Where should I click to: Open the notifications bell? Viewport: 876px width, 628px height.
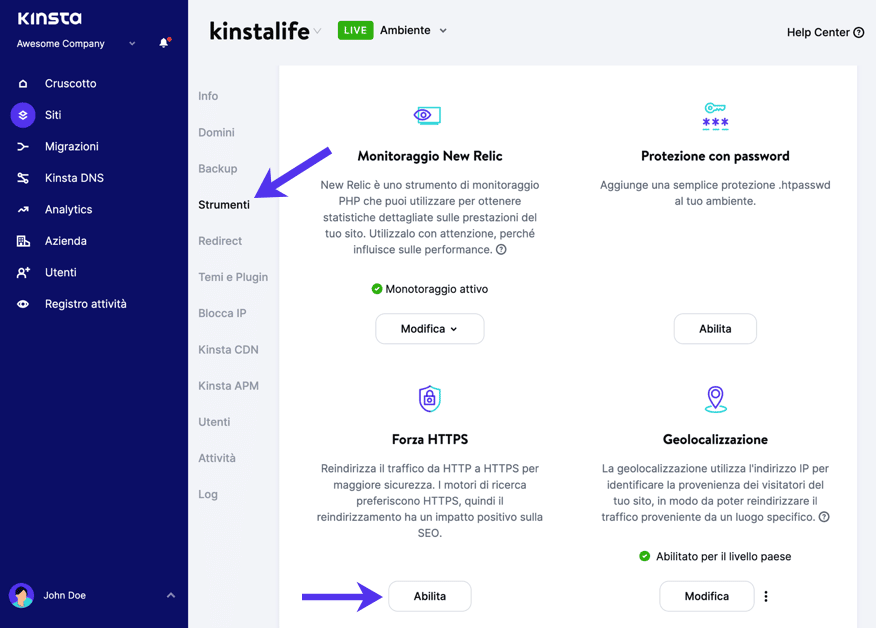pyautogui.click(x=164, y=43)
